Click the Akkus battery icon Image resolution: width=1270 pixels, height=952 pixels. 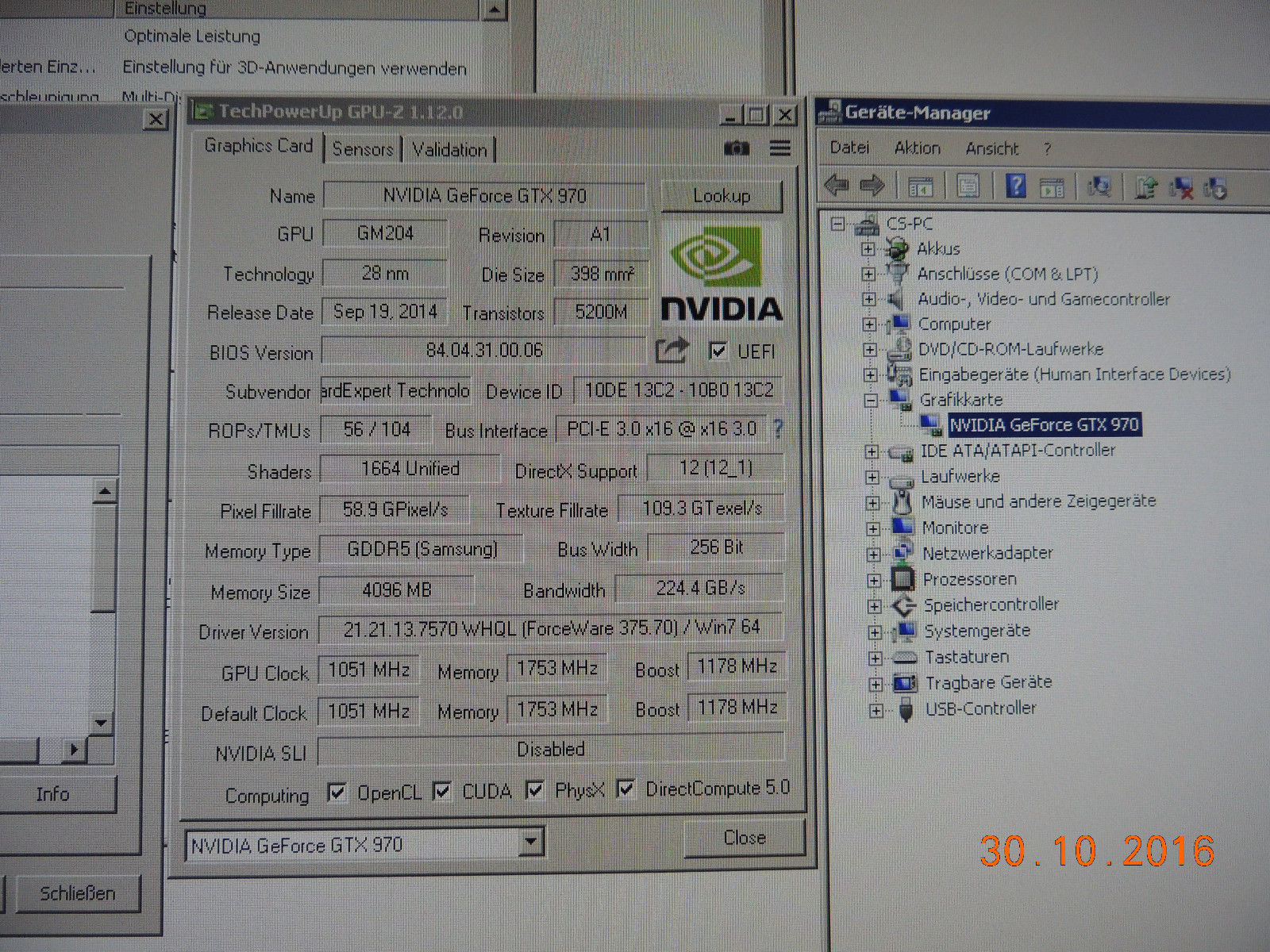coord(896,248)
